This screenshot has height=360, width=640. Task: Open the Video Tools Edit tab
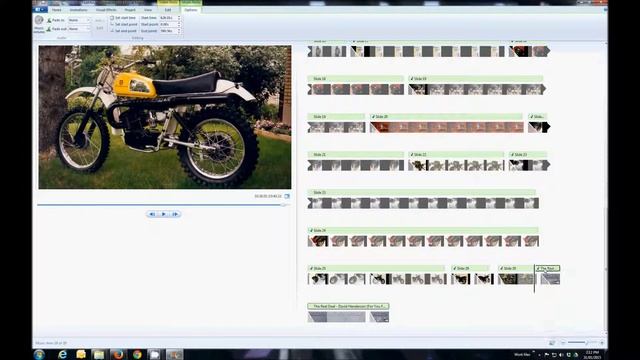(168, 10)
